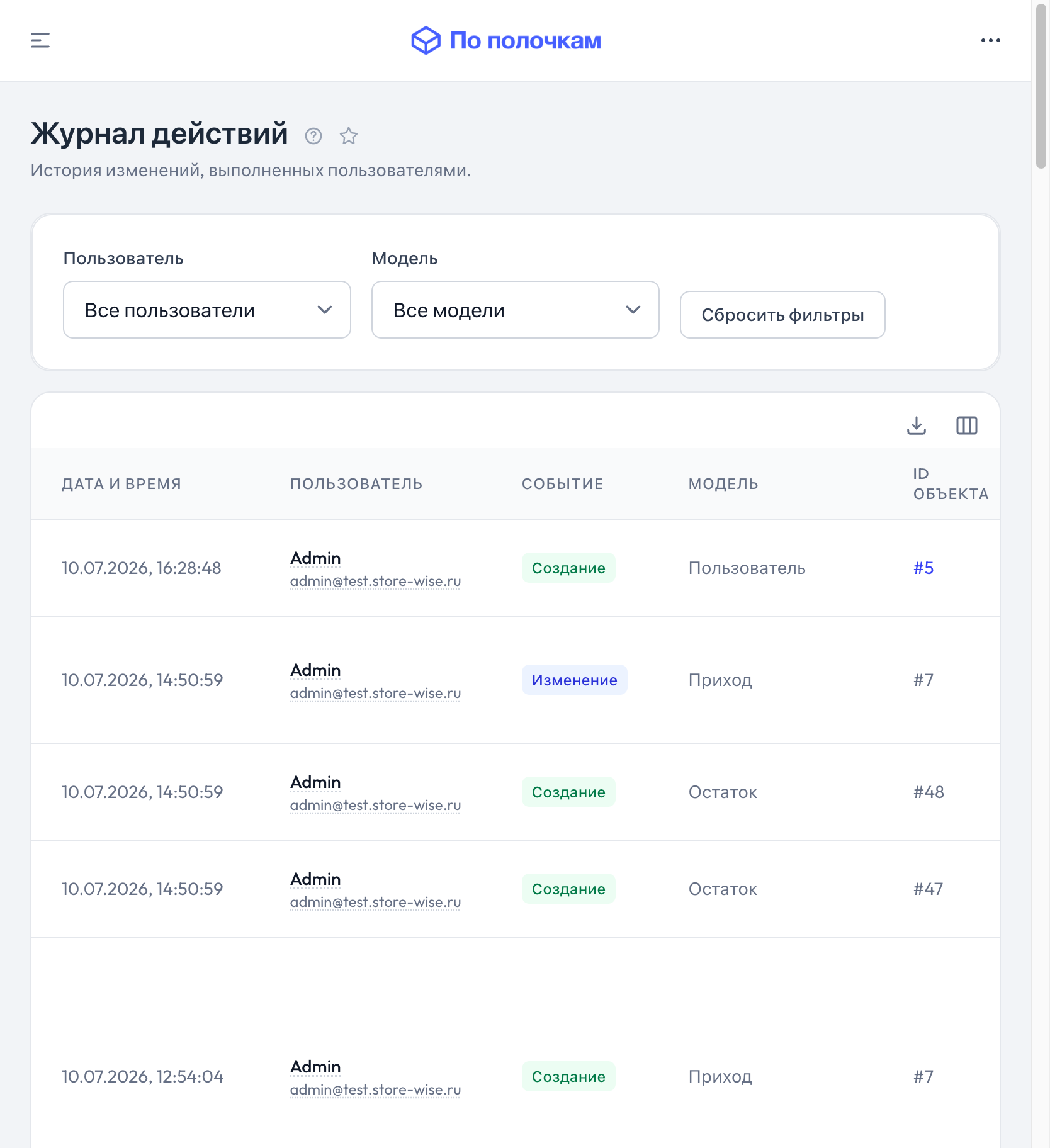Open object link #5
Image resolution: width=1050 pixels, height=1148 pixels.
click(923, 568)
